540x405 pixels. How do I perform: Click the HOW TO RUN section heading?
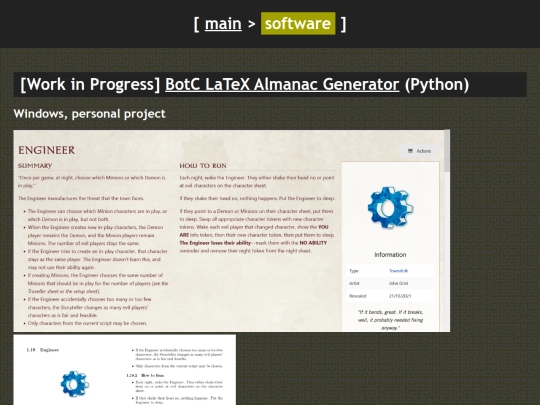[203, 166]
